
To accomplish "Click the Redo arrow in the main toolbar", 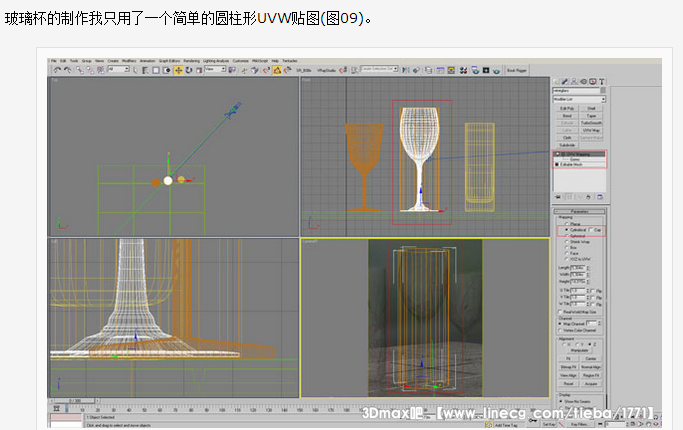I will (x=68, y=70).
